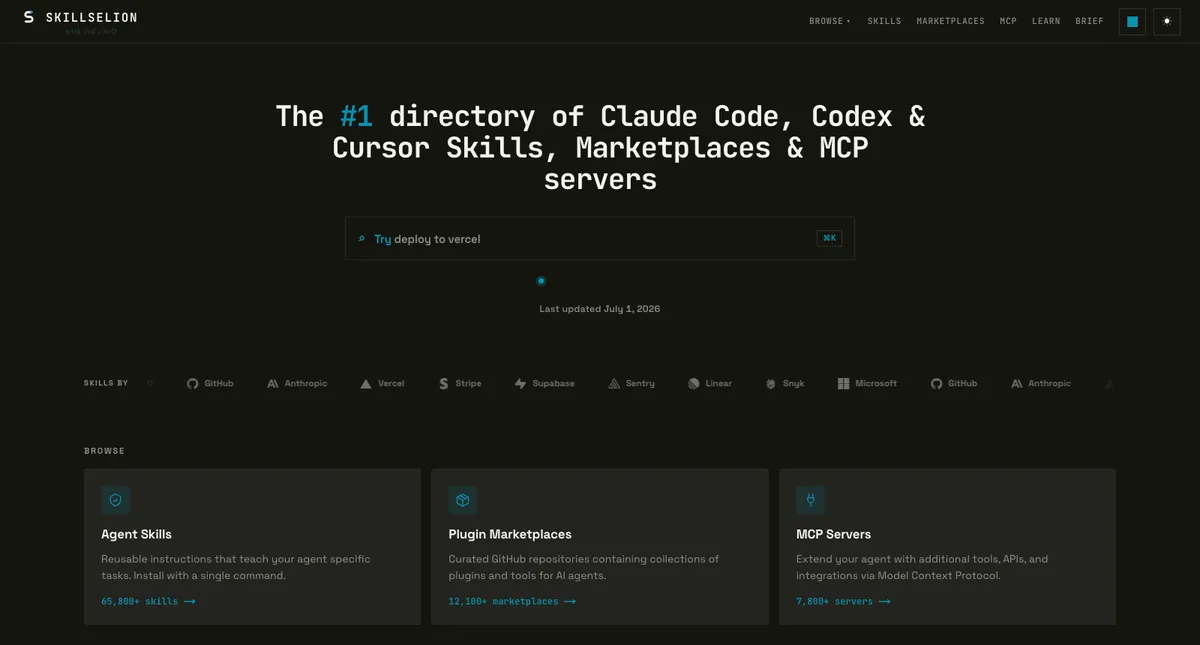Viewport: 1200px width, 645px height.
Task: Open the MCP navigation link
Action: point(1008,21)
